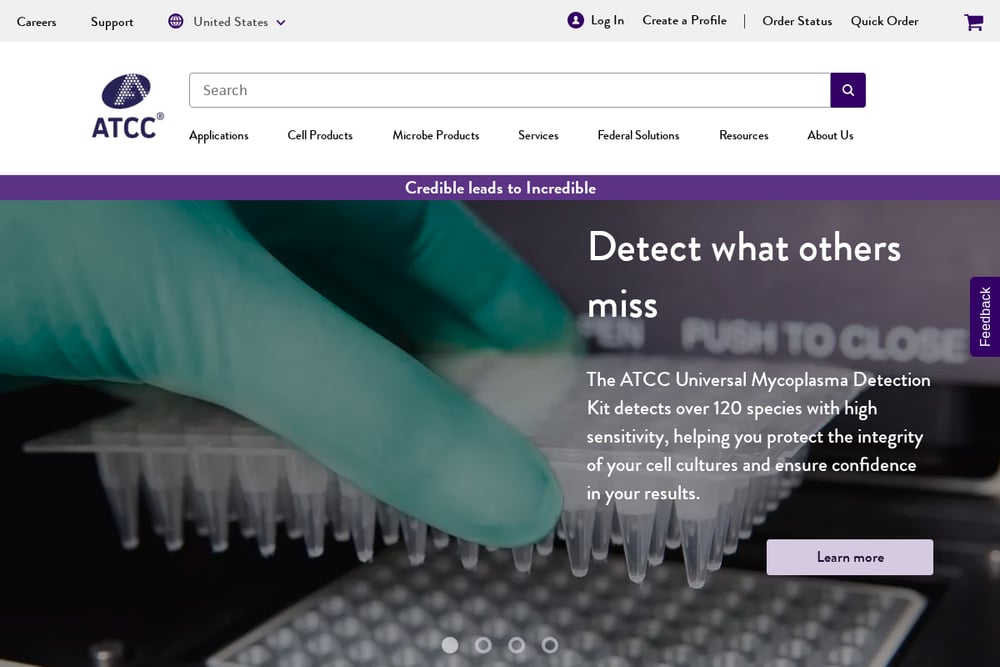
Task: Click the globe icon beside United States
Action: [x=175, y=21]
